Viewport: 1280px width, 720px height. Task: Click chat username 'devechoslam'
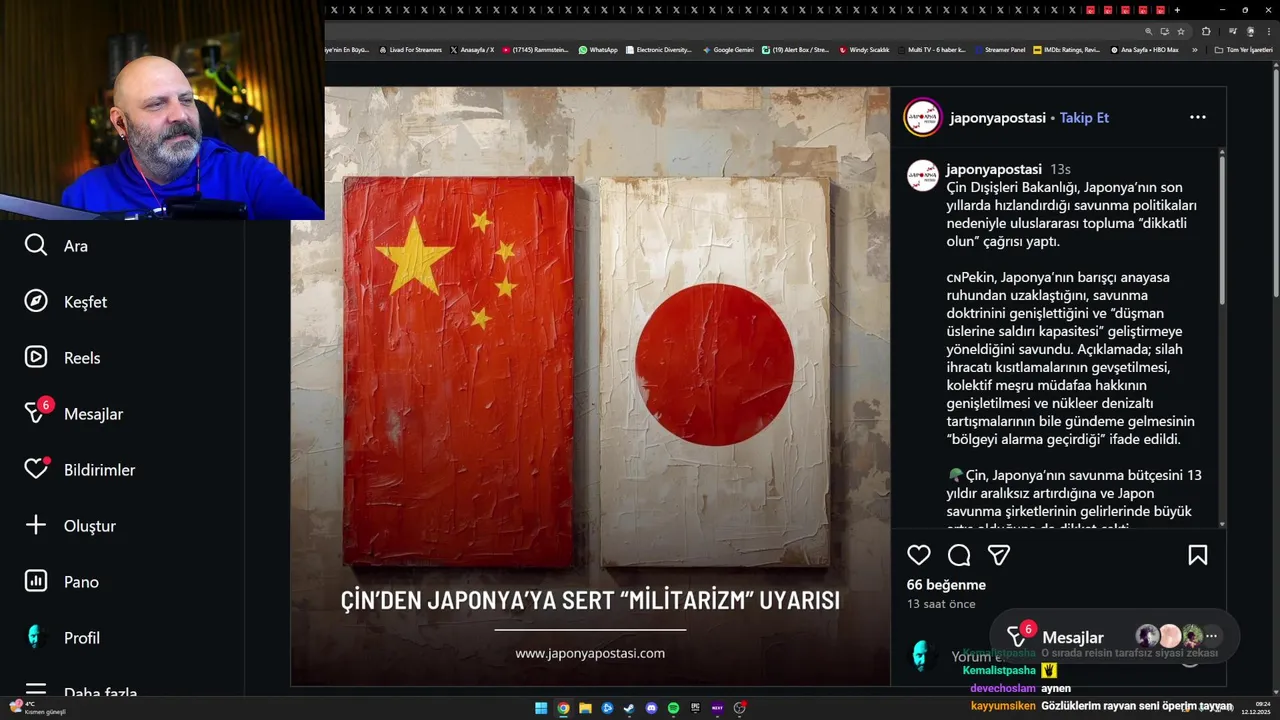[1001, 688]
